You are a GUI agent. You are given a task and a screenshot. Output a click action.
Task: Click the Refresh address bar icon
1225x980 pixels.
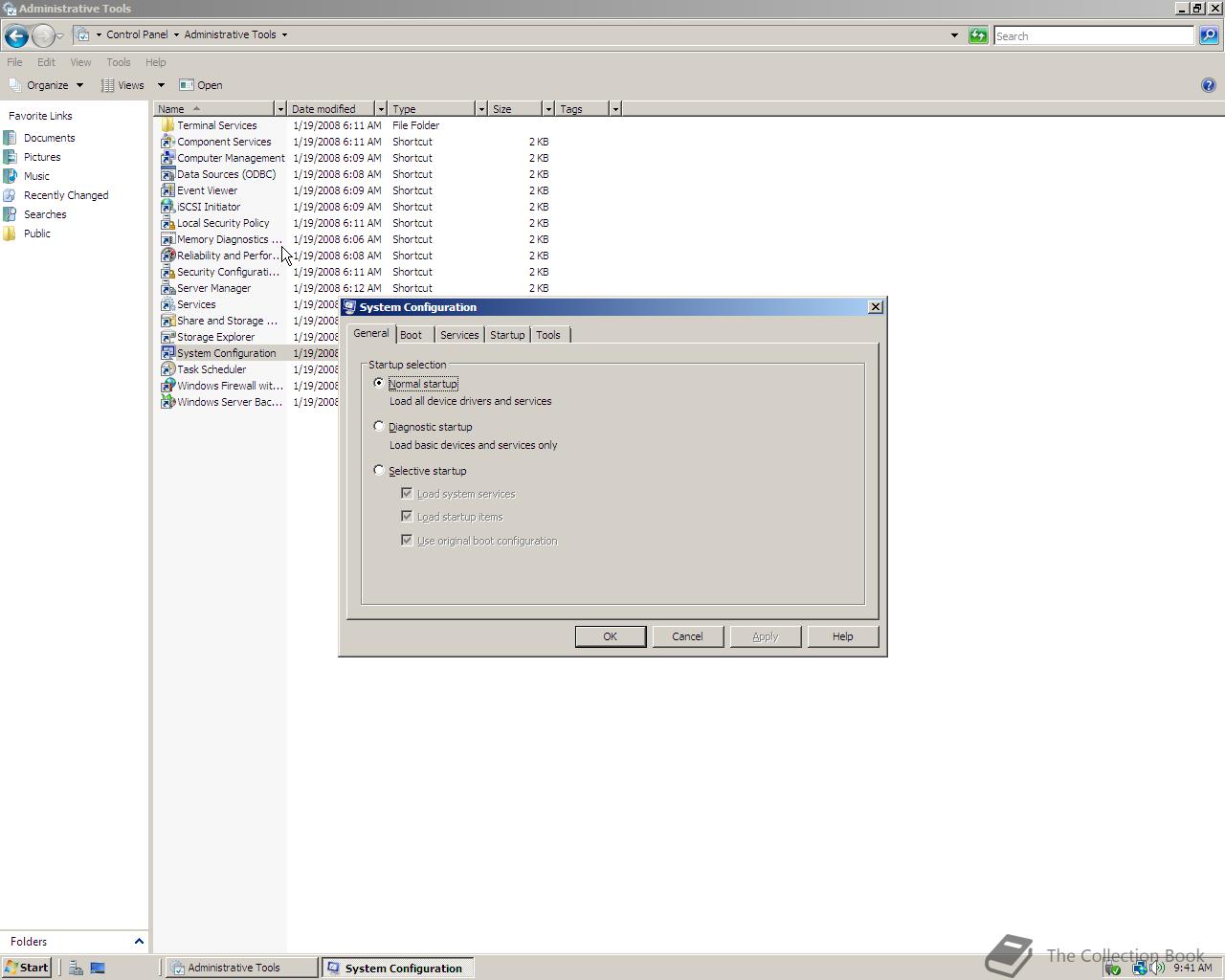pos(978,35)
